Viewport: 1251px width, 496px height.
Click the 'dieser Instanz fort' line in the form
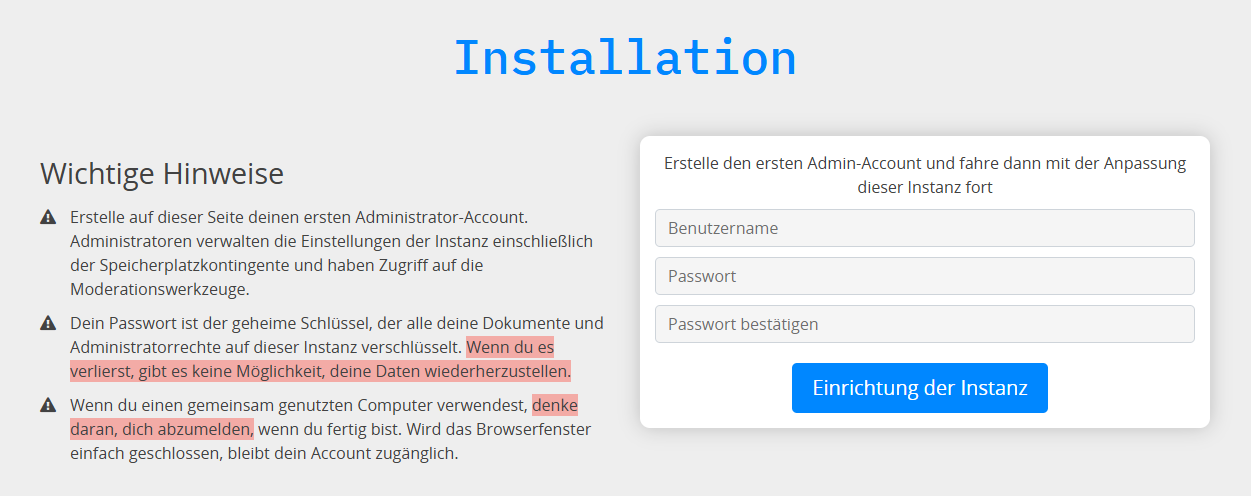click(x=924, y=187)
